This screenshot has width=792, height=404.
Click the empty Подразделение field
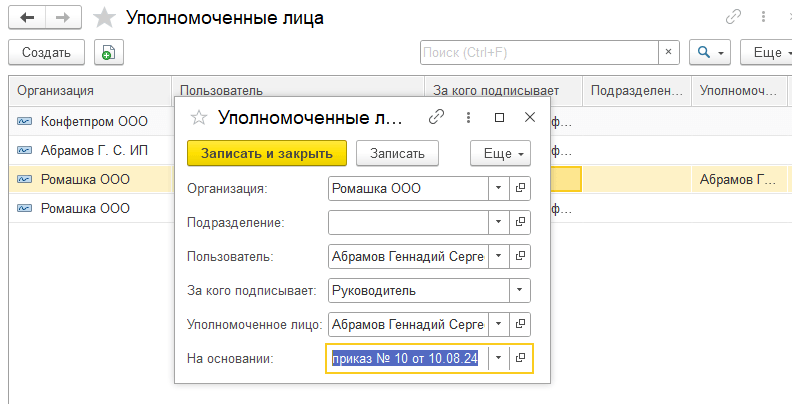point(408,222)
